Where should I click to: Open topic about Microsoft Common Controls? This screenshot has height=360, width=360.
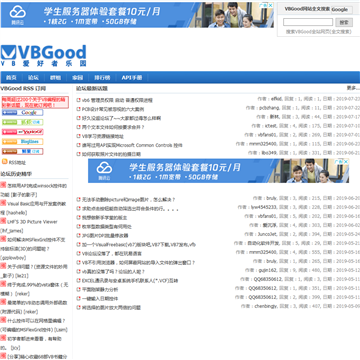point(132,145)
